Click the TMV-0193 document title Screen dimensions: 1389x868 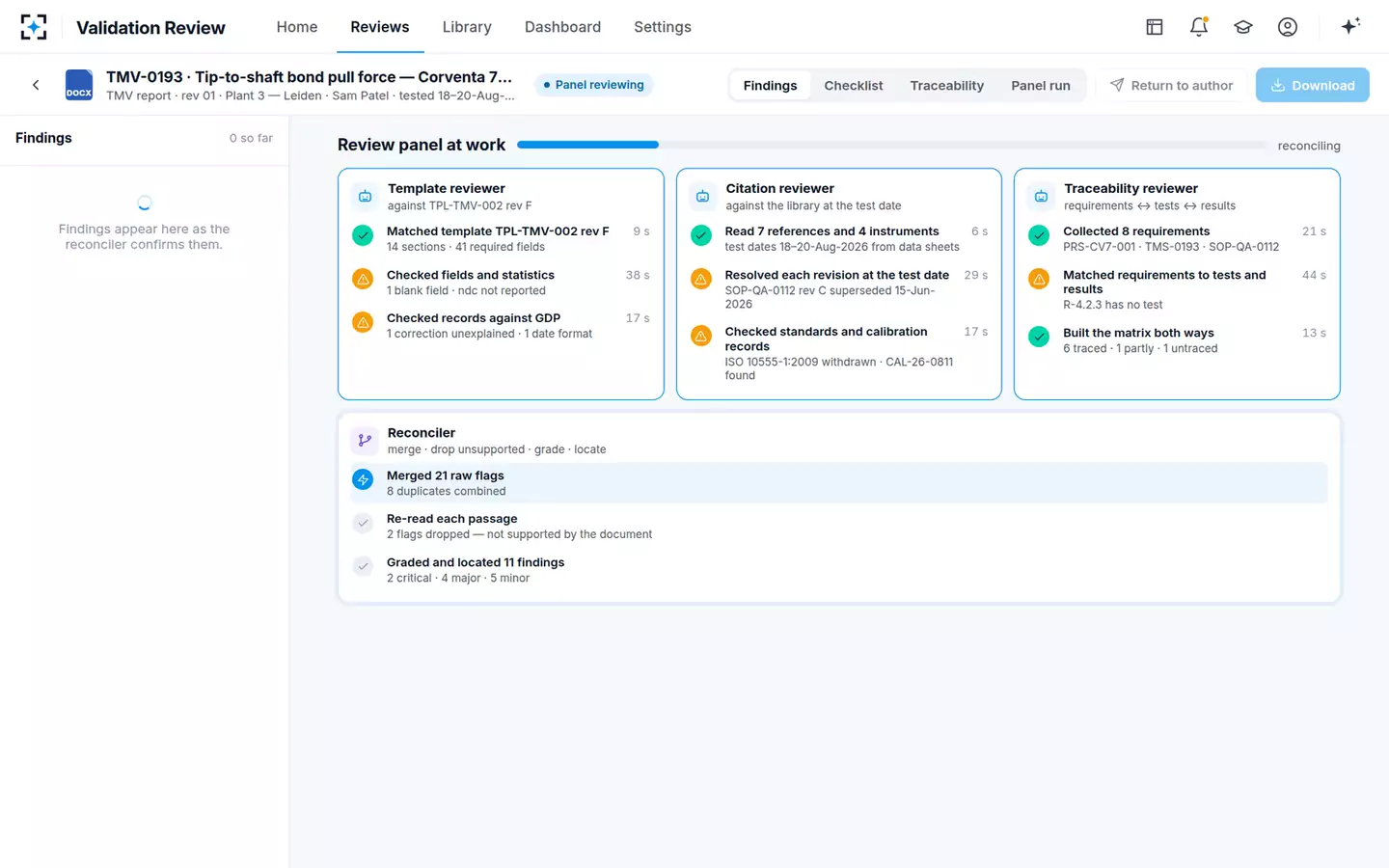[x=309, y=77]
